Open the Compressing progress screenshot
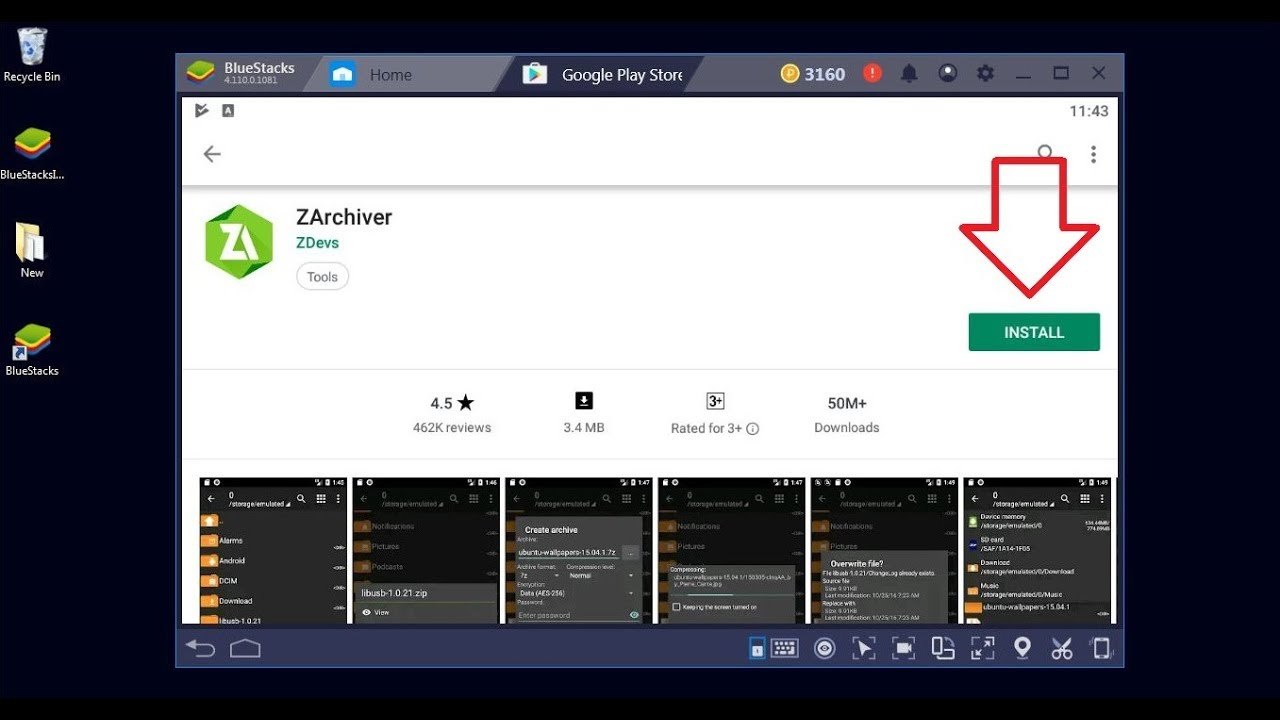This screenshot has width=1280, height=720. click(731, 550)
